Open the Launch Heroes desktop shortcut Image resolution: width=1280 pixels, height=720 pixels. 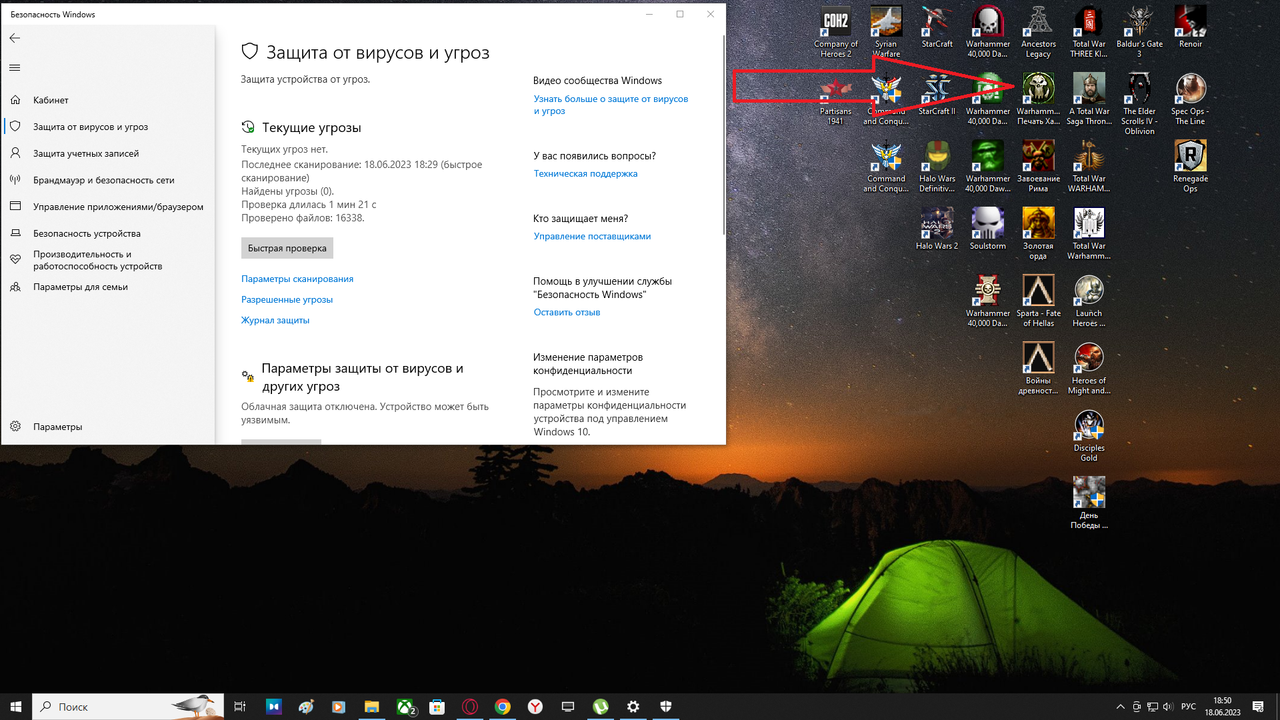1088,301
